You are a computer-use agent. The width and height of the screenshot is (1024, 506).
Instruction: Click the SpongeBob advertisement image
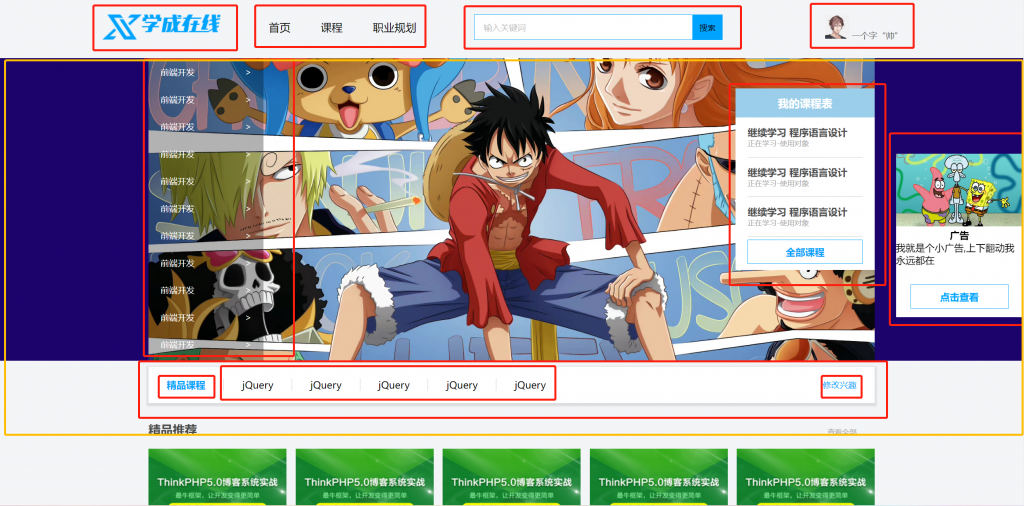[959, 190]
